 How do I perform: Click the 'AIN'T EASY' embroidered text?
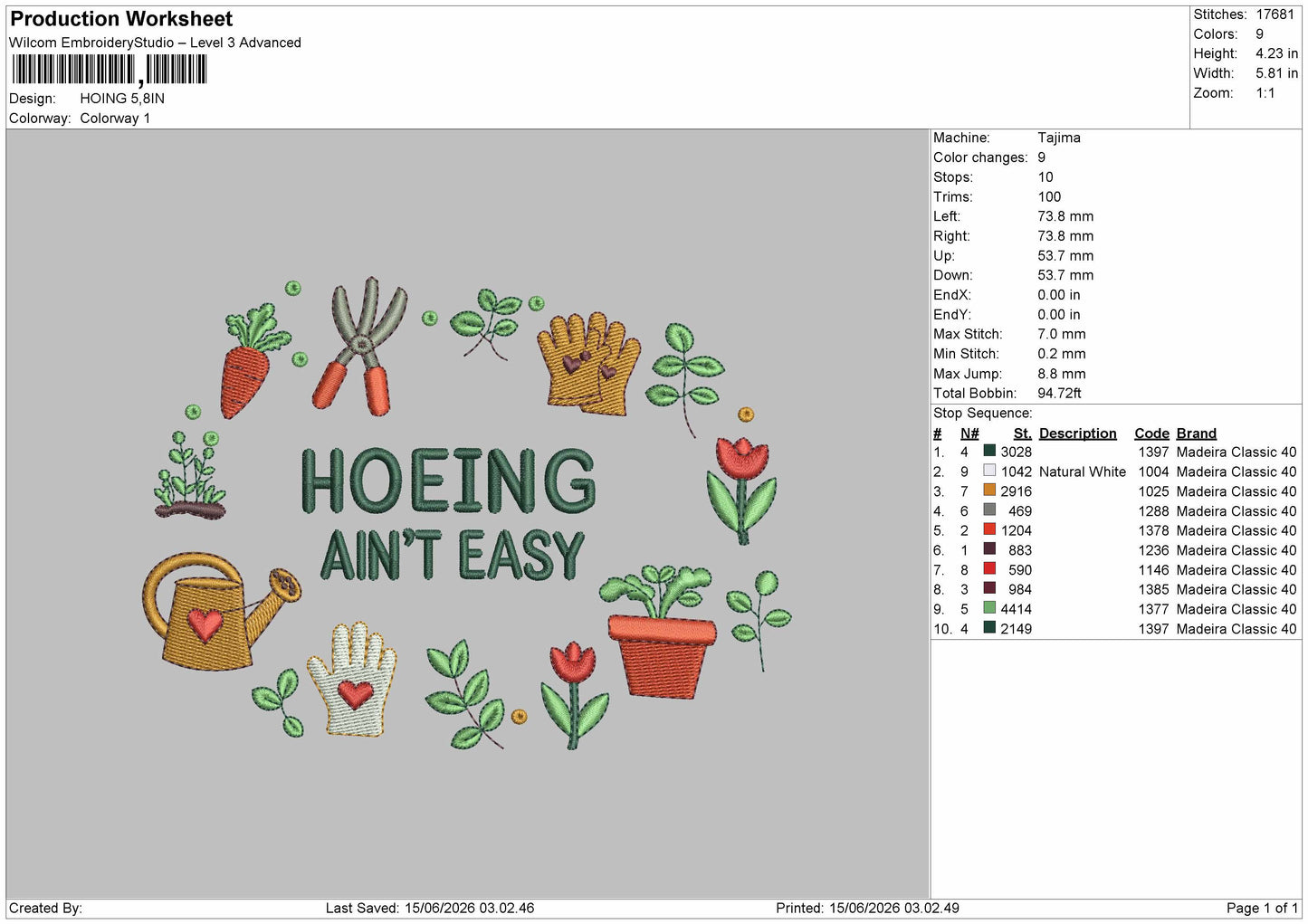(x=453, y=555)
